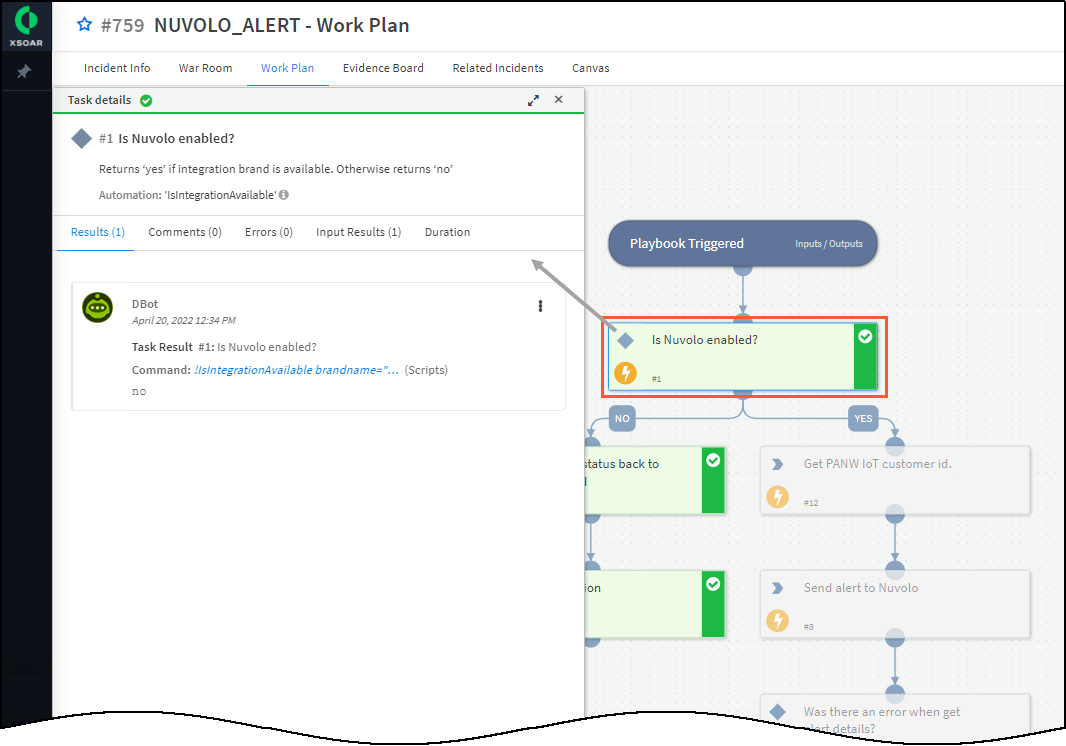Viewport: 1066px width, 746px height.
Task: Click the check mark on Is Nuvolo enabled task
Action: (x=865, y=337)
